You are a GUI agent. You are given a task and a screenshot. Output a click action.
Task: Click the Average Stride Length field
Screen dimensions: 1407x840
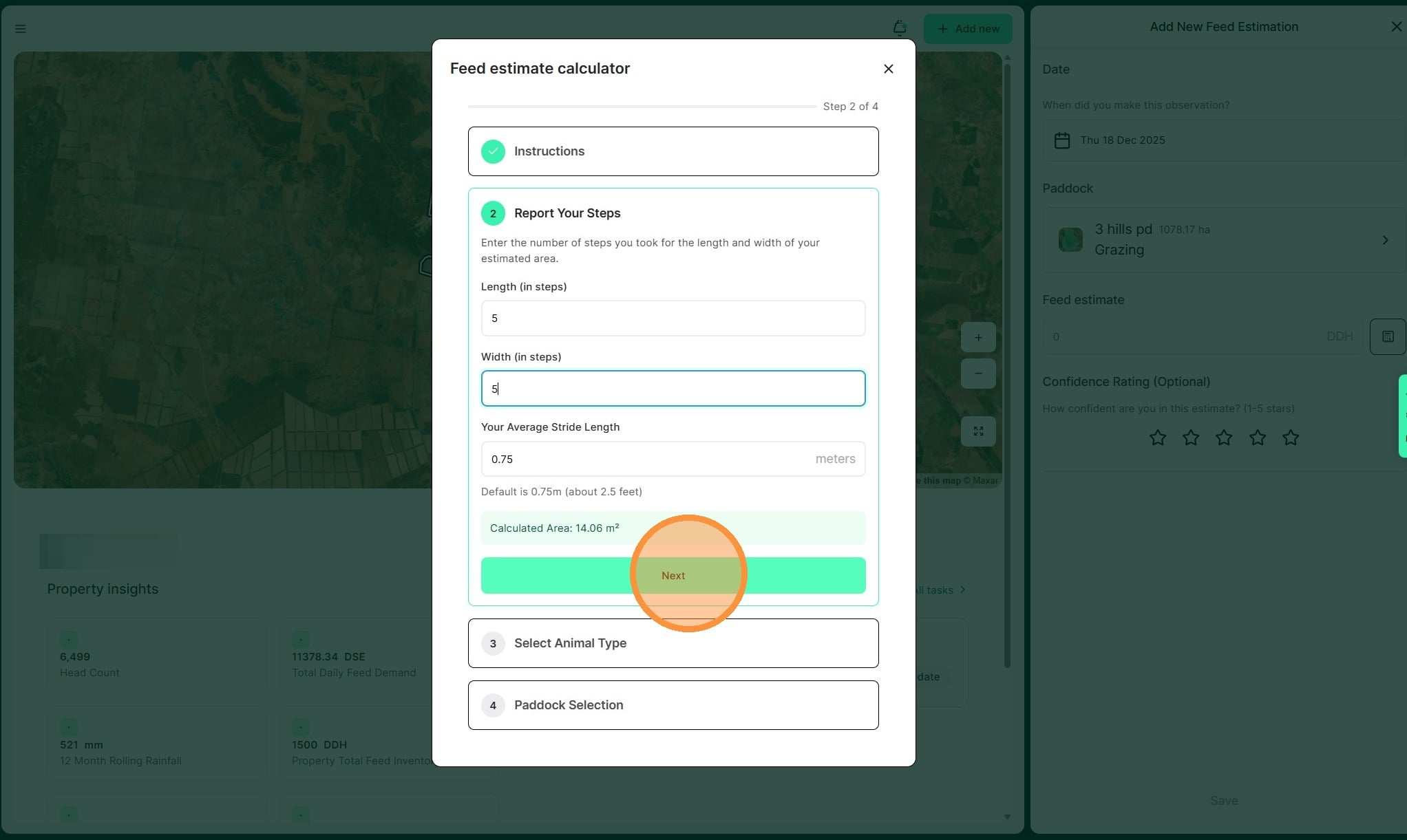point(647,459)
